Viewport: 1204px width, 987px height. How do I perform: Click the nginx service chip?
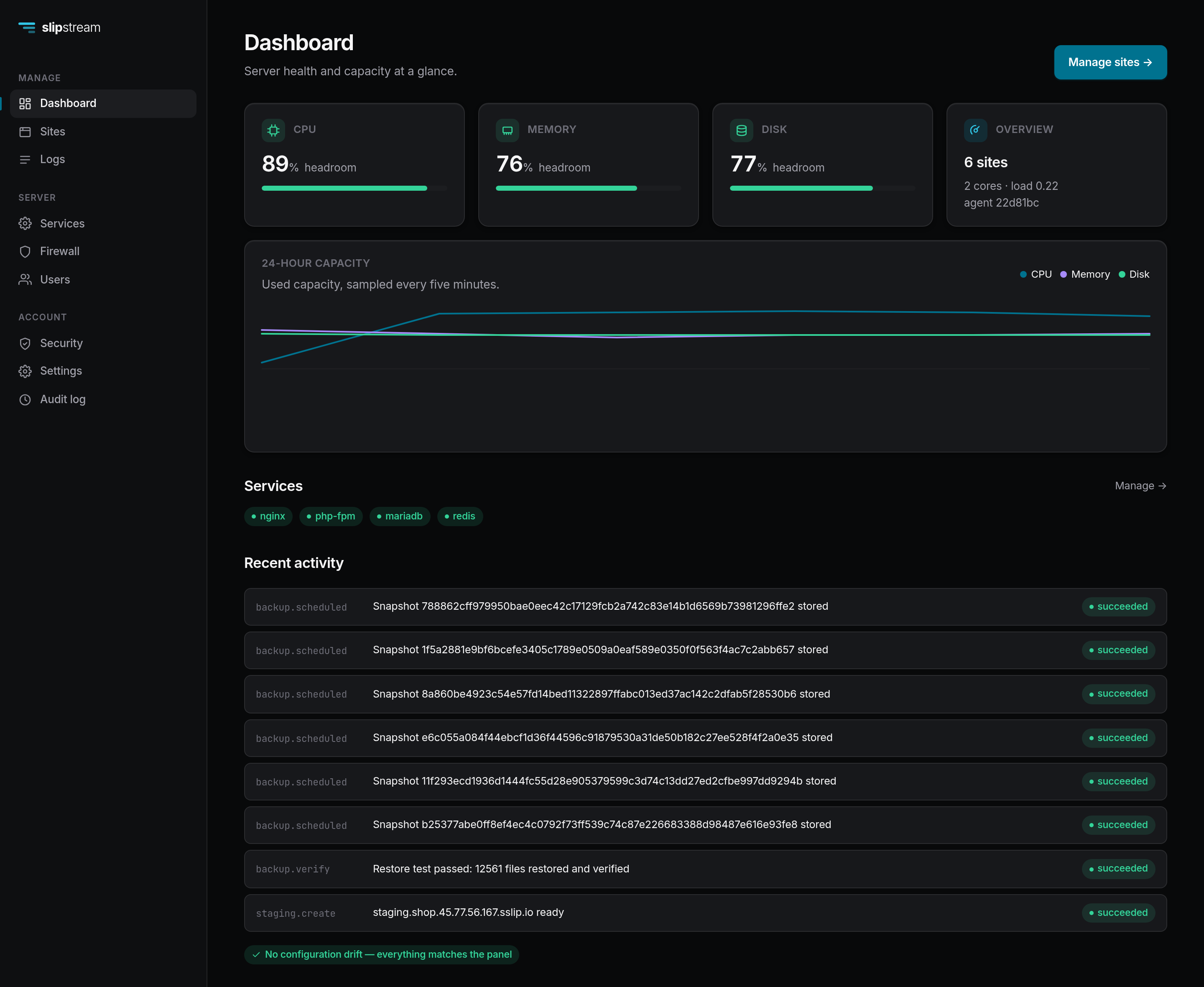[x=268, y=516]
